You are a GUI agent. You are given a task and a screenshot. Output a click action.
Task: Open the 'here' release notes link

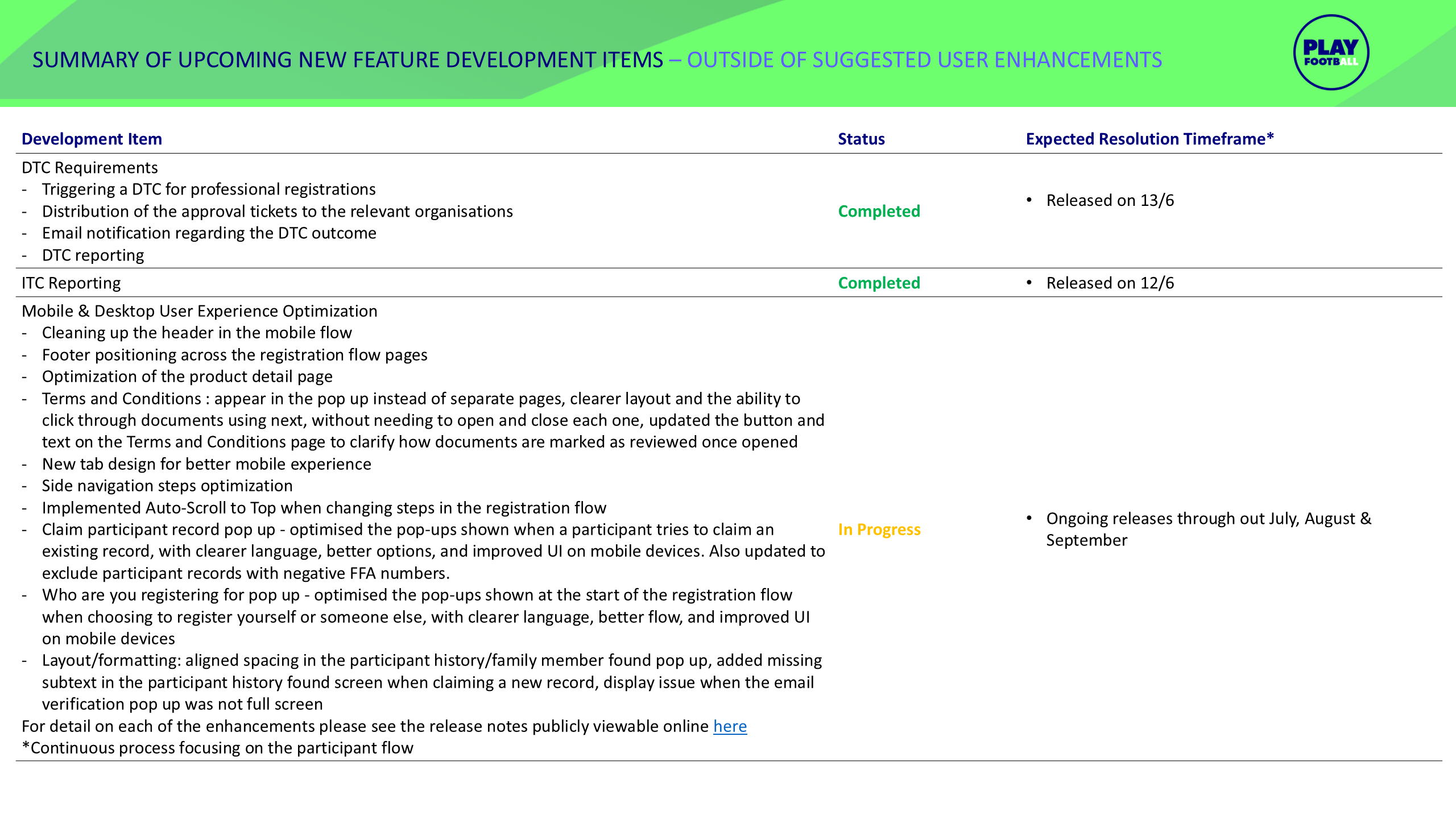730,726
